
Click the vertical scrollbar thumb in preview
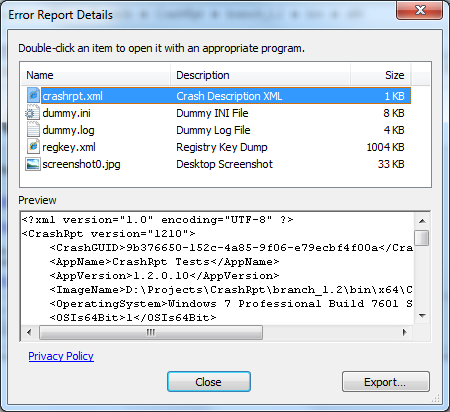[422, 238]
